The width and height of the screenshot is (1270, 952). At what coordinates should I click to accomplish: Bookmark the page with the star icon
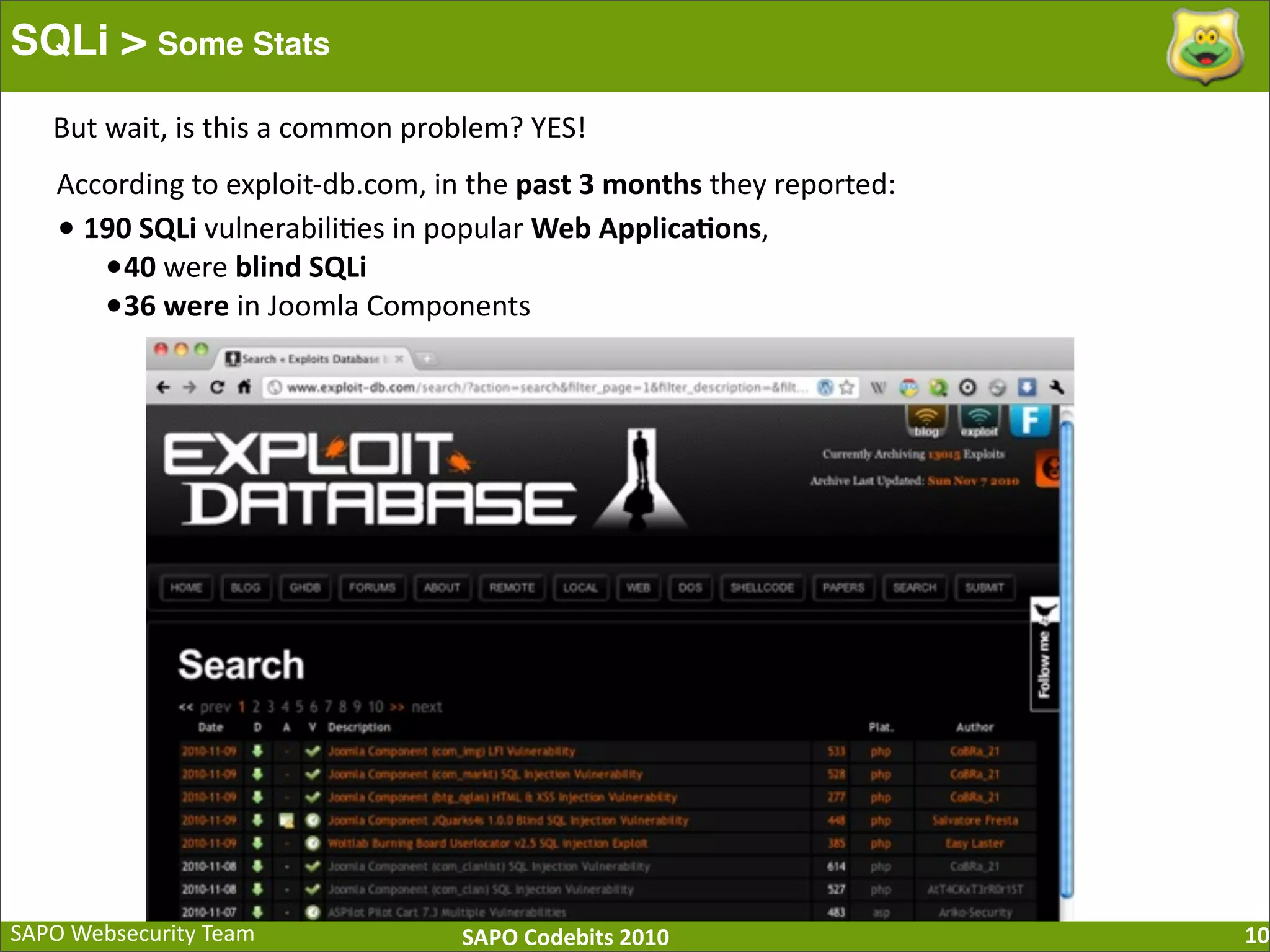point(846,388)
